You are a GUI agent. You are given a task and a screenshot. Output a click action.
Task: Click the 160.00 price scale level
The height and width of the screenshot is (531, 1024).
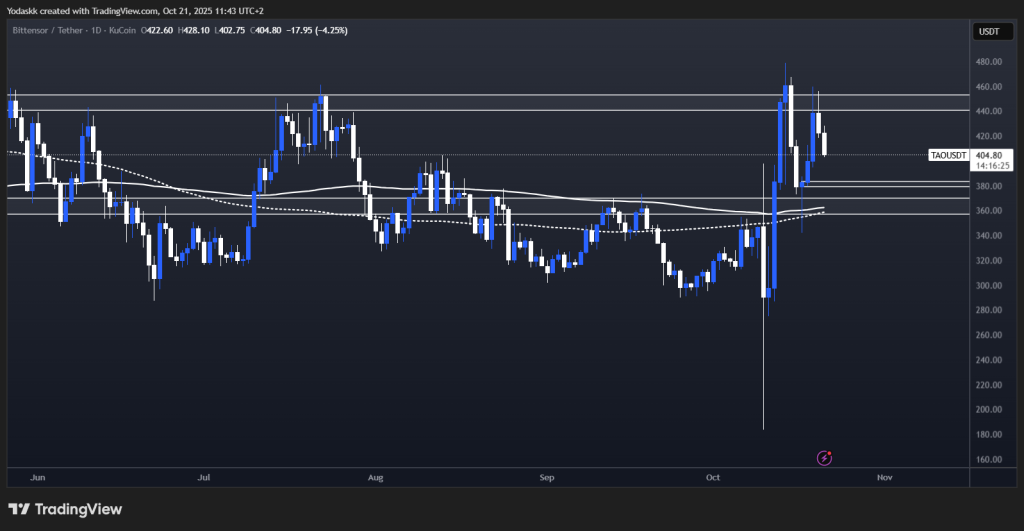[x=989, y=459]
